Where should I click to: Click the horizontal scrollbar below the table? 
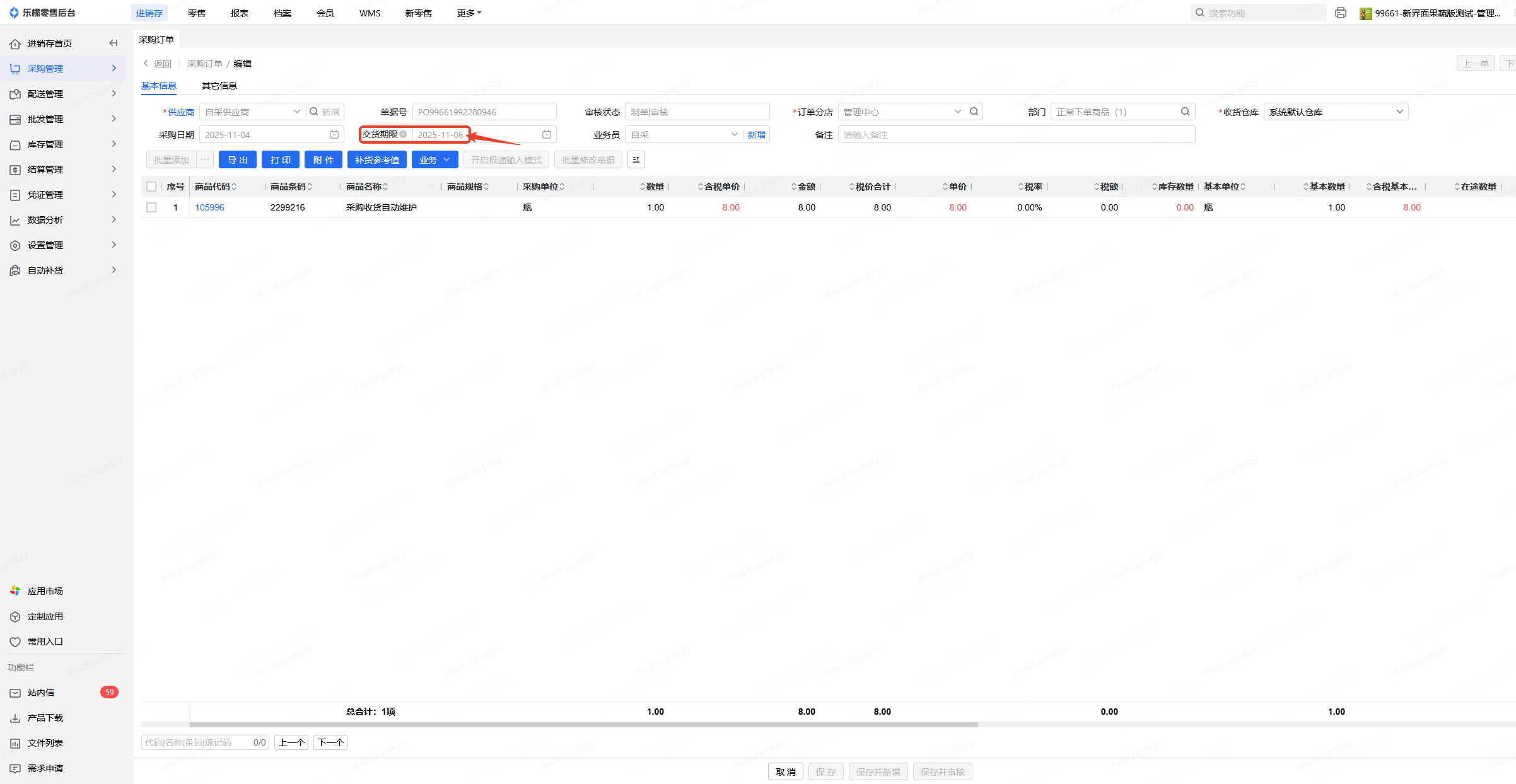coord(583,725)
